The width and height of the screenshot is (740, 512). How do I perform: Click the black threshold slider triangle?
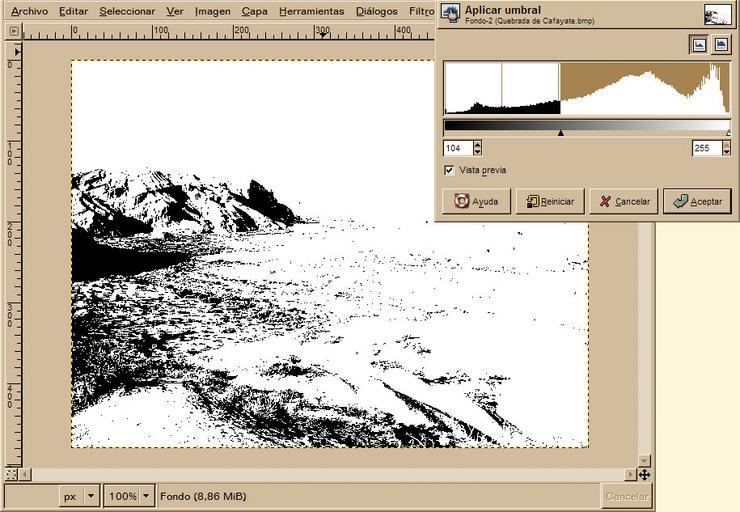point(560,132)
